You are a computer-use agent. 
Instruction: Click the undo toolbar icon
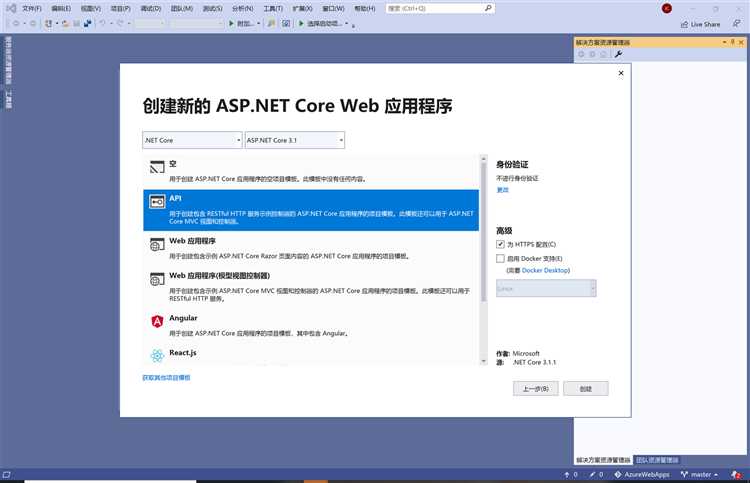tap(102, 23)
